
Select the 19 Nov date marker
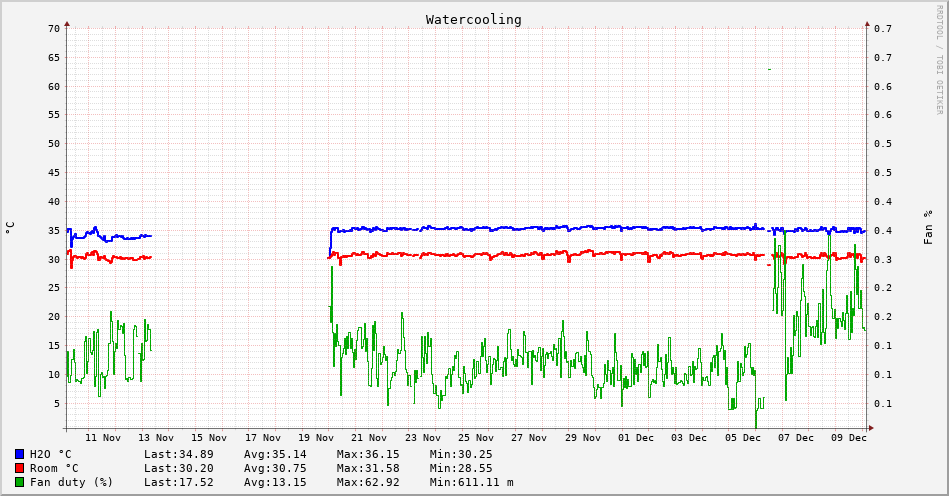point(316,437)
